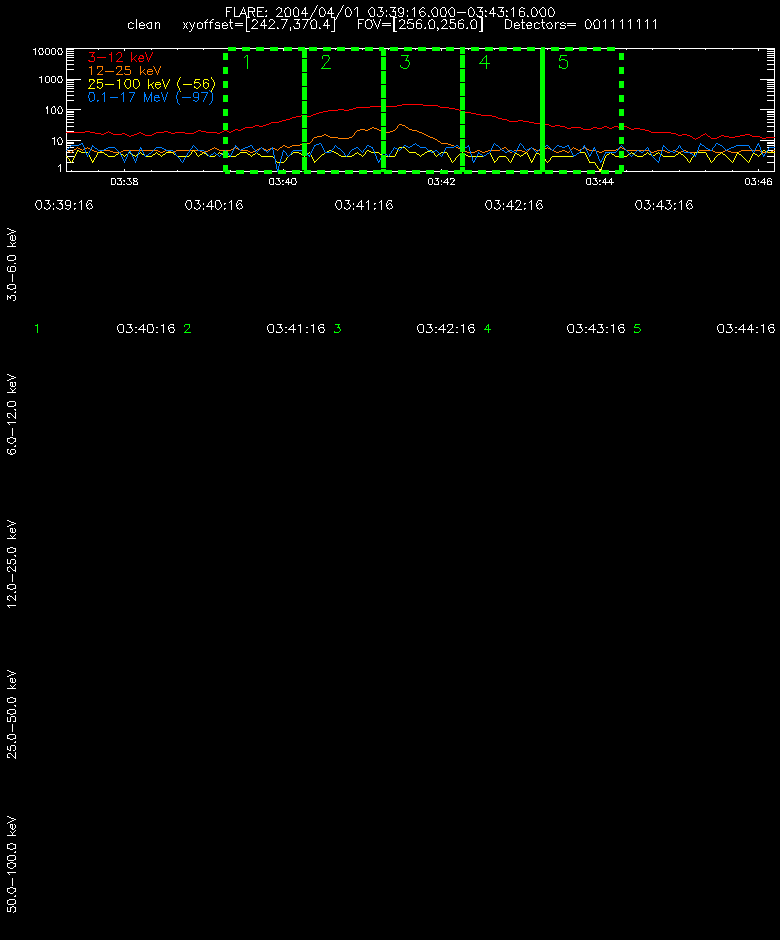Click the FLARE 2004/04/01 title text
Viewport: 780px width, 940px height.
[390, 12]
